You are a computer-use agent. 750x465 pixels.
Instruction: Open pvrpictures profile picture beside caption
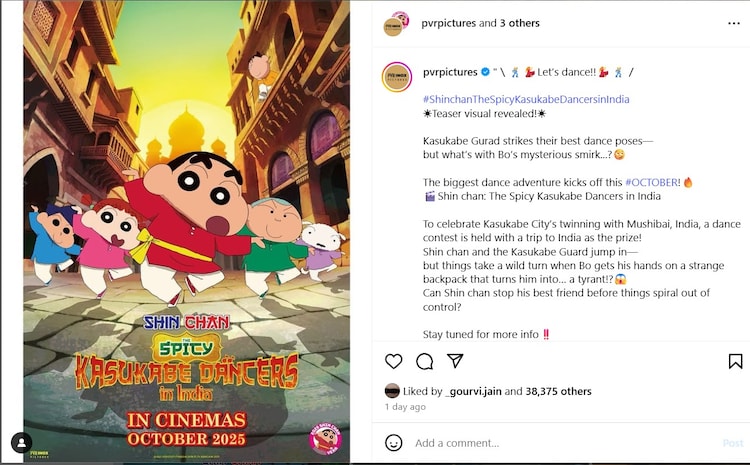pos(397,77)
